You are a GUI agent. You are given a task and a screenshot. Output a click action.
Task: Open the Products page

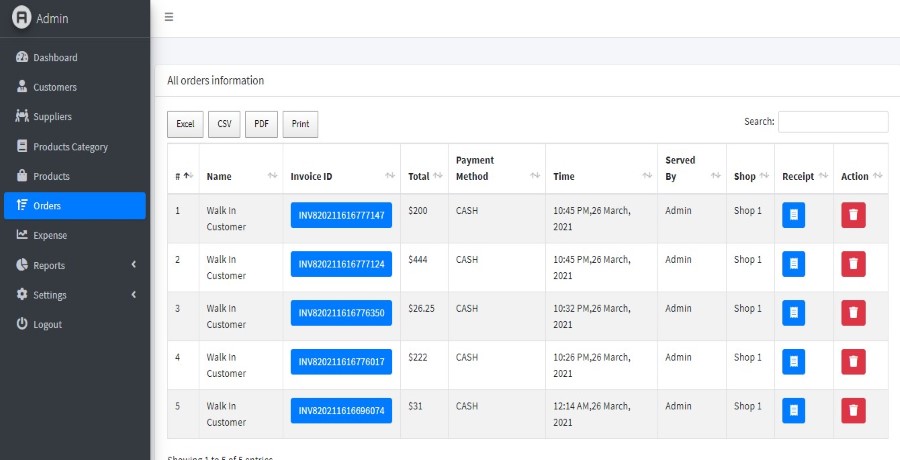tap(75, 176)
